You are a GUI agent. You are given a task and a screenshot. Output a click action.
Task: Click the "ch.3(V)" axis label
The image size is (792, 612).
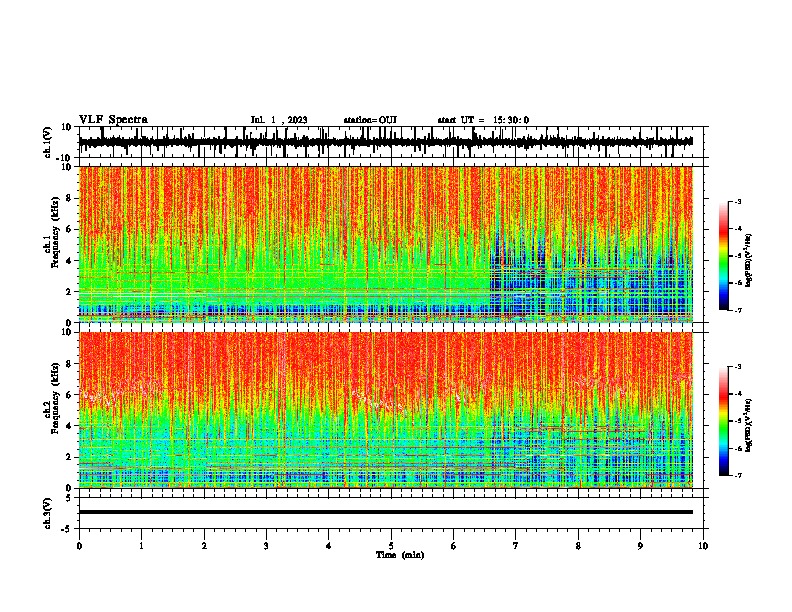pos(48,513)
